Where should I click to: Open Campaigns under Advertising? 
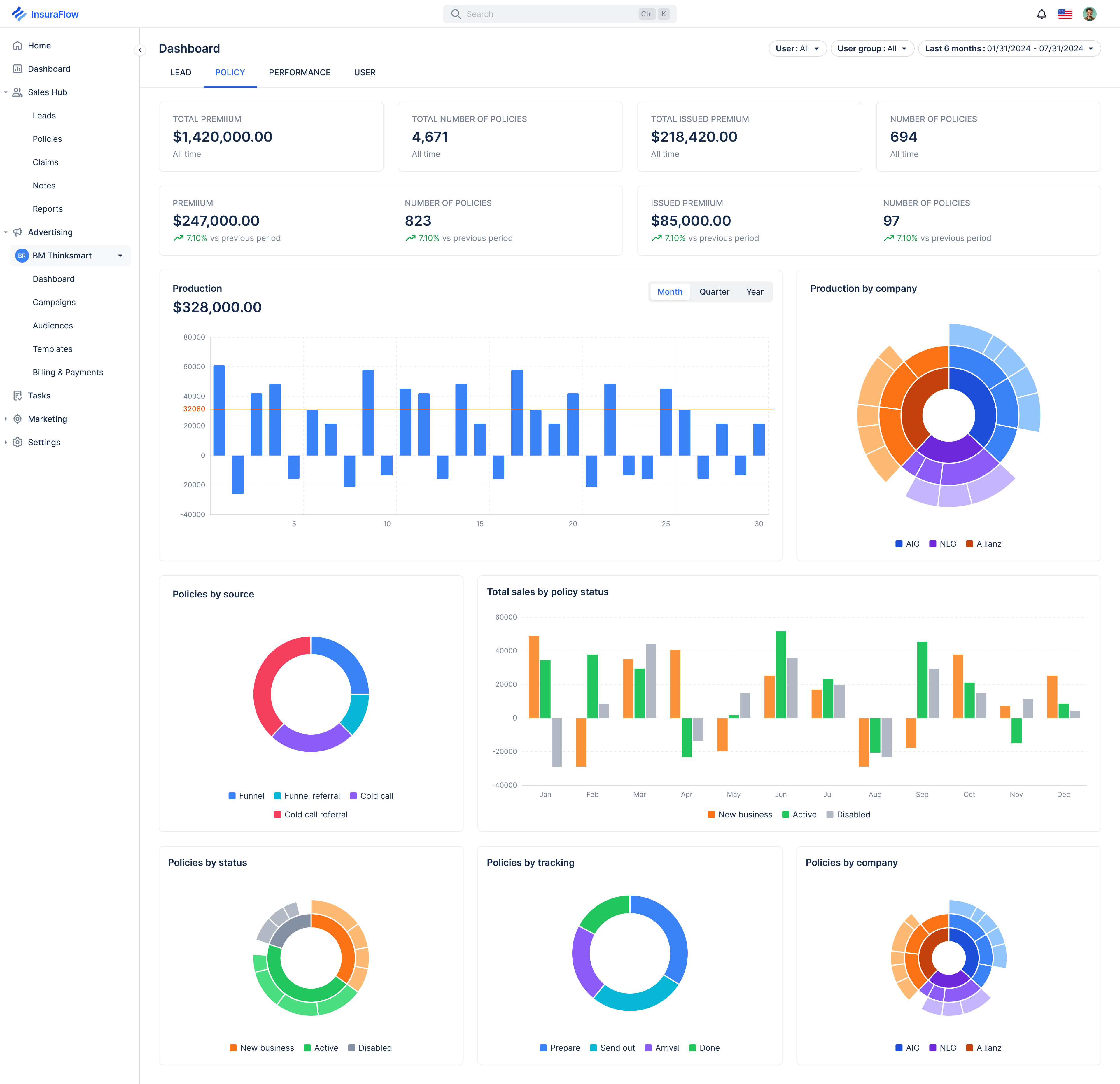pyautogui.click(x=54, y=302)
